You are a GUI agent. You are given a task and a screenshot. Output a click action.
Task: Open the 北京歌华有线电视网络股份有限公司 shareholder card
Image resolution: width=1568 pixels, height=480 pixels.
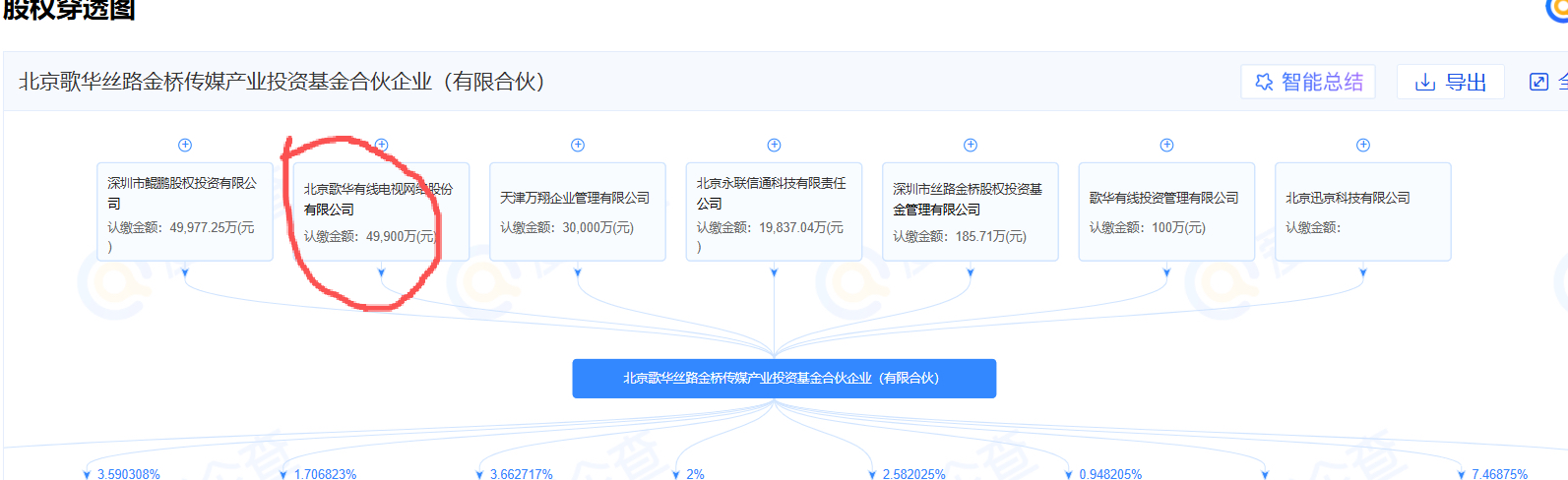[381, 211]
